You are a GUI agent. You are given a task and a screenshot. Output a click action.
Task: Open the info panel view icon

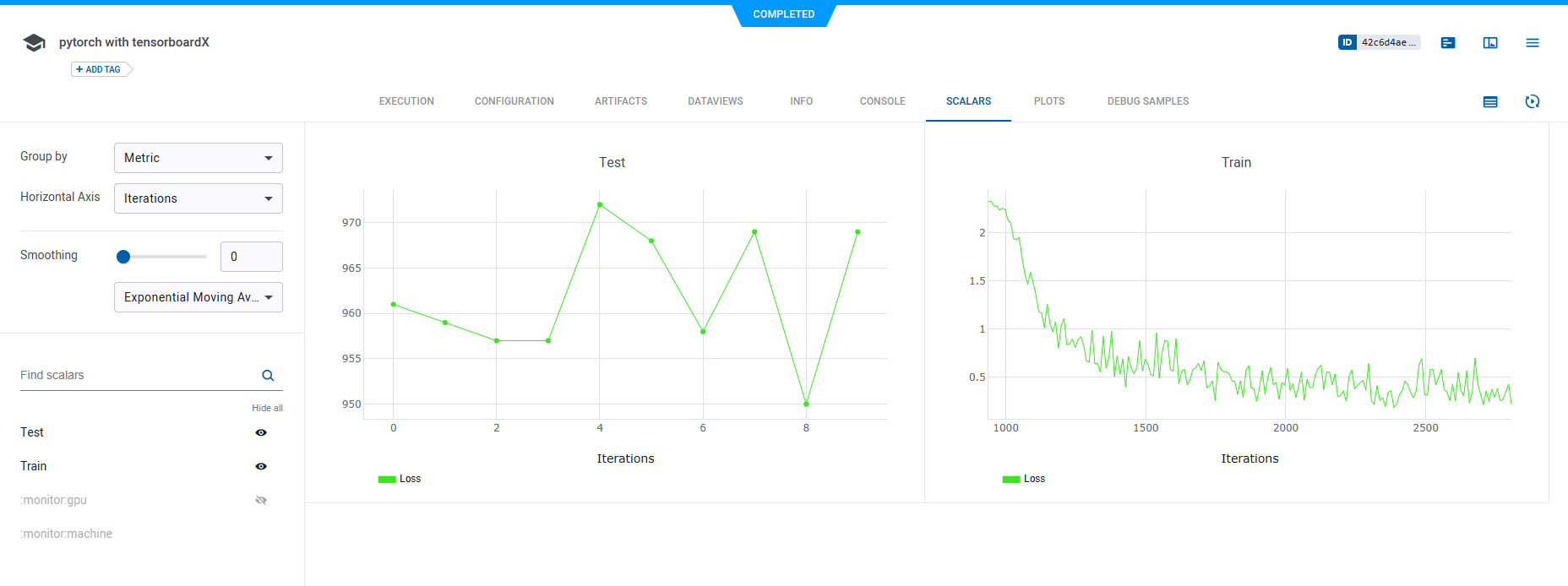click(1490, 43)
